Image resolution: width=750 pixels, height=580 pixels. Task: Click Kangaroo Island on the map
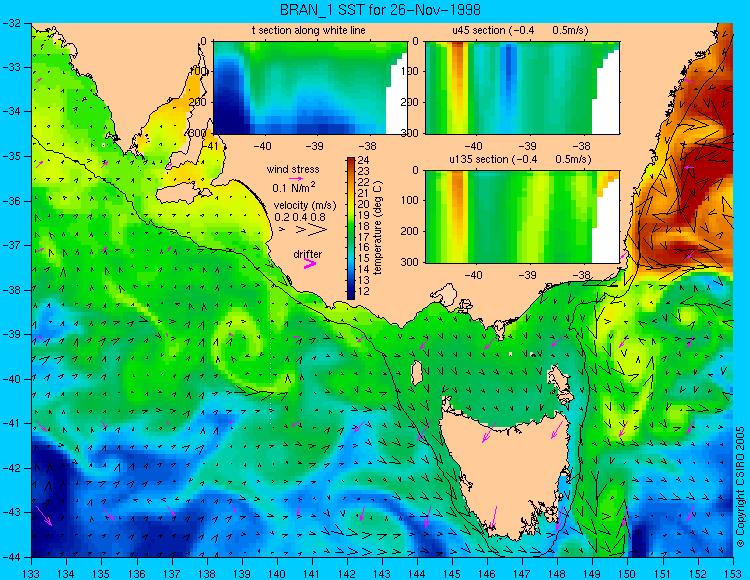point(183,194)
